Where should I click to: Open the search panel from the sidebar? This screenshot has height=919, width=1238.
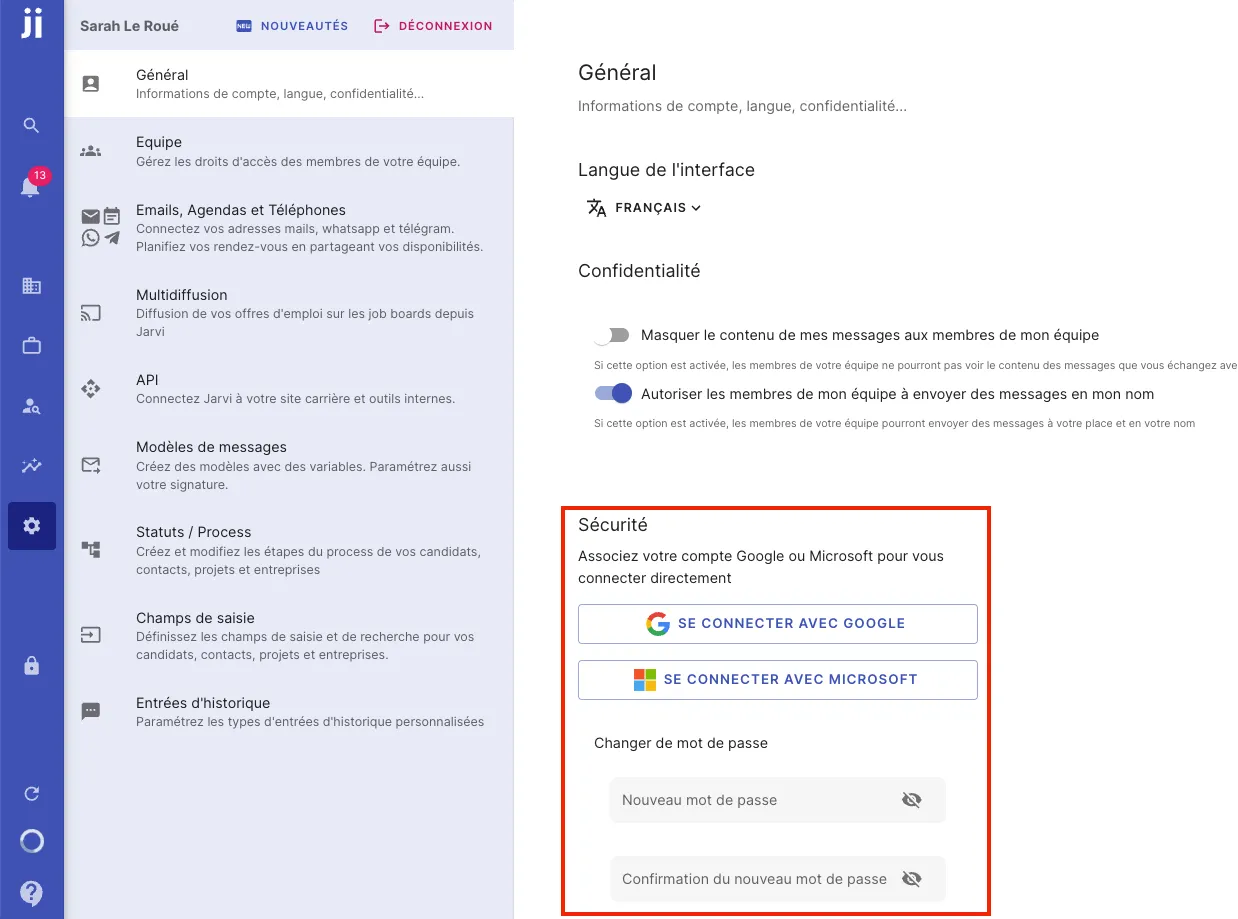click(x=31, y=125)
